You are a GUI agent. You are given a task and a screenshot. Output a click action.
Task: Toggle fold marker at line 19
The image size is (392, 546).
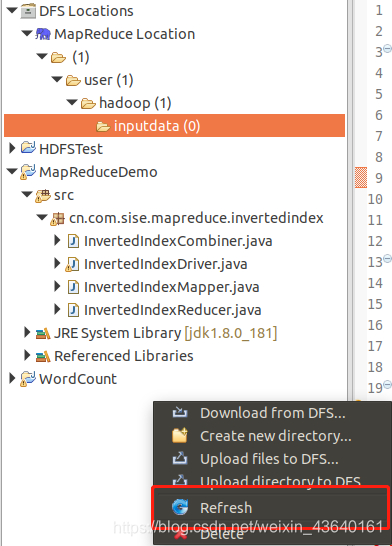[387, 384]
